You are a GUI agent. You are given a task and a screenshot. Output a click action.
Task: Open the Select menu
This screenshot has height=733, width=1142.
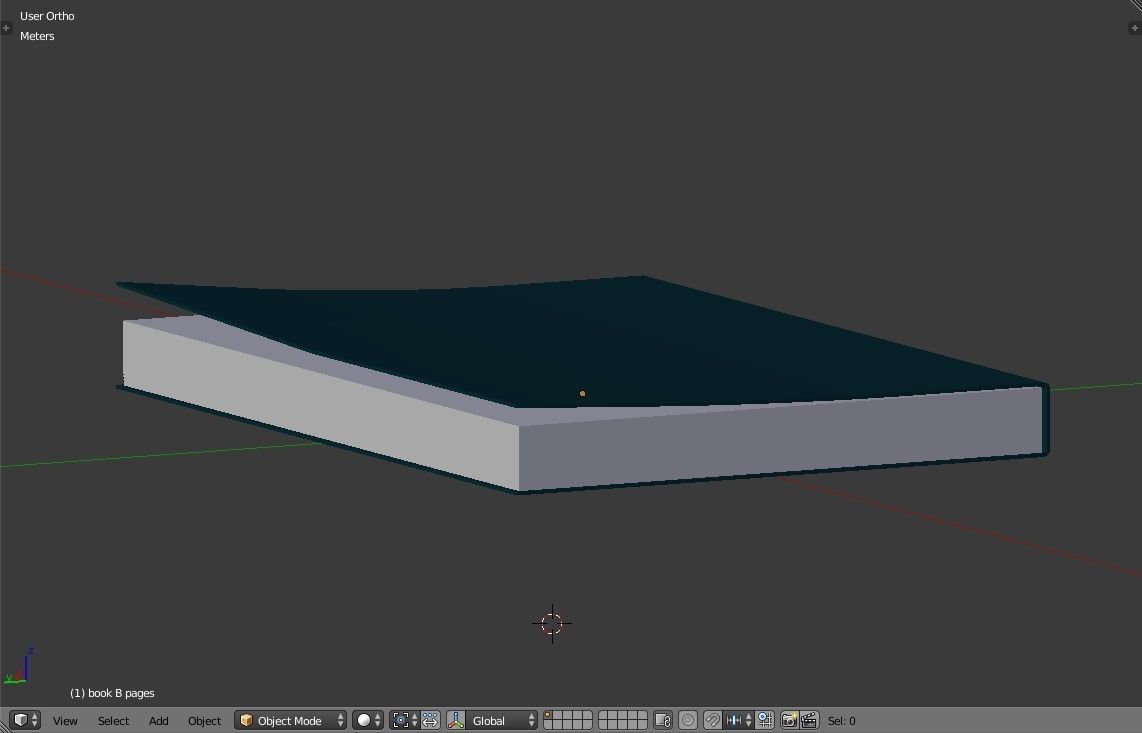pyautogui.click(x=113, y=721)
